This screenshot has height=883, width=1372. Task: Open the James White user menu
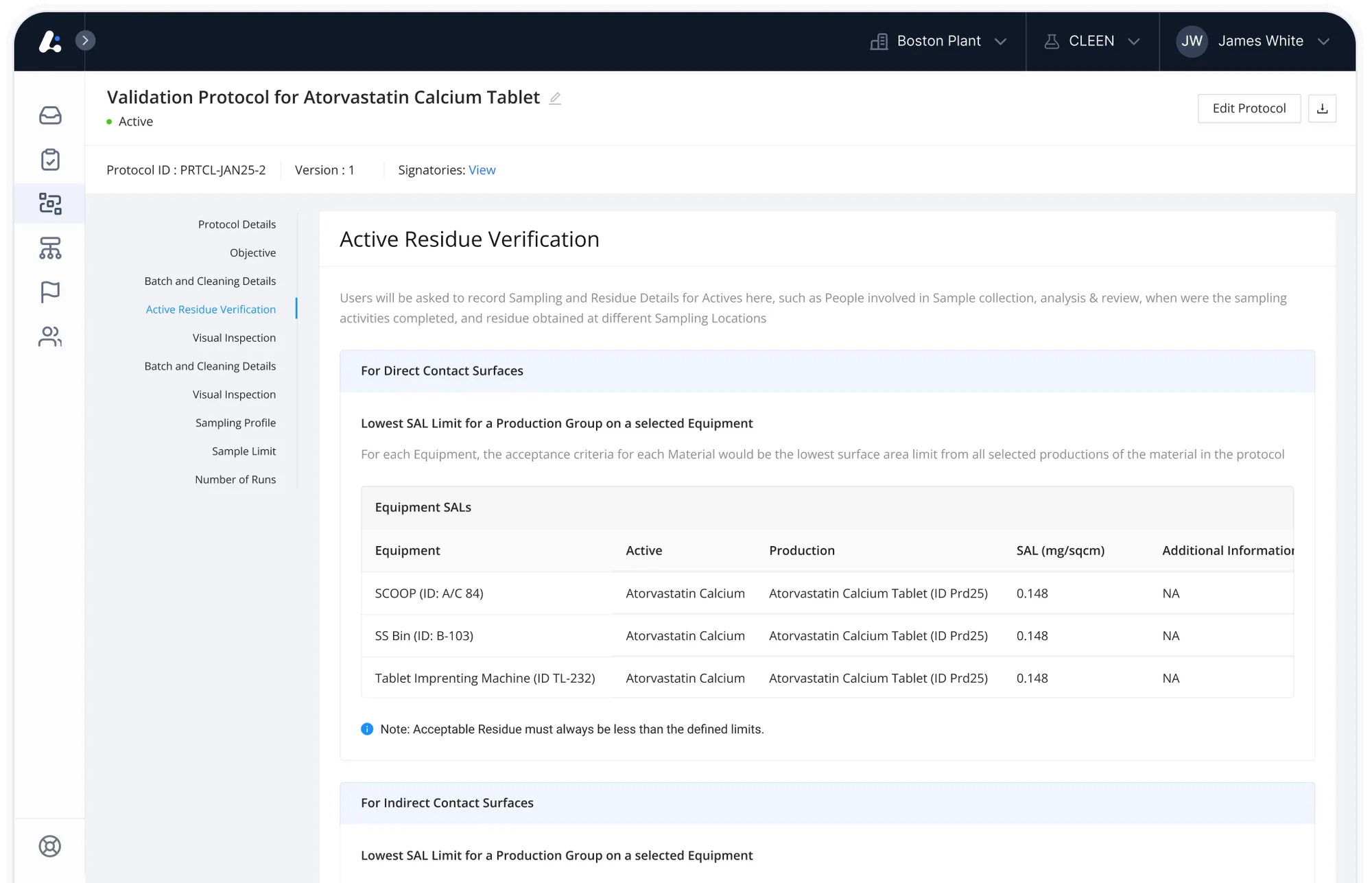(x=1254, y=41)
